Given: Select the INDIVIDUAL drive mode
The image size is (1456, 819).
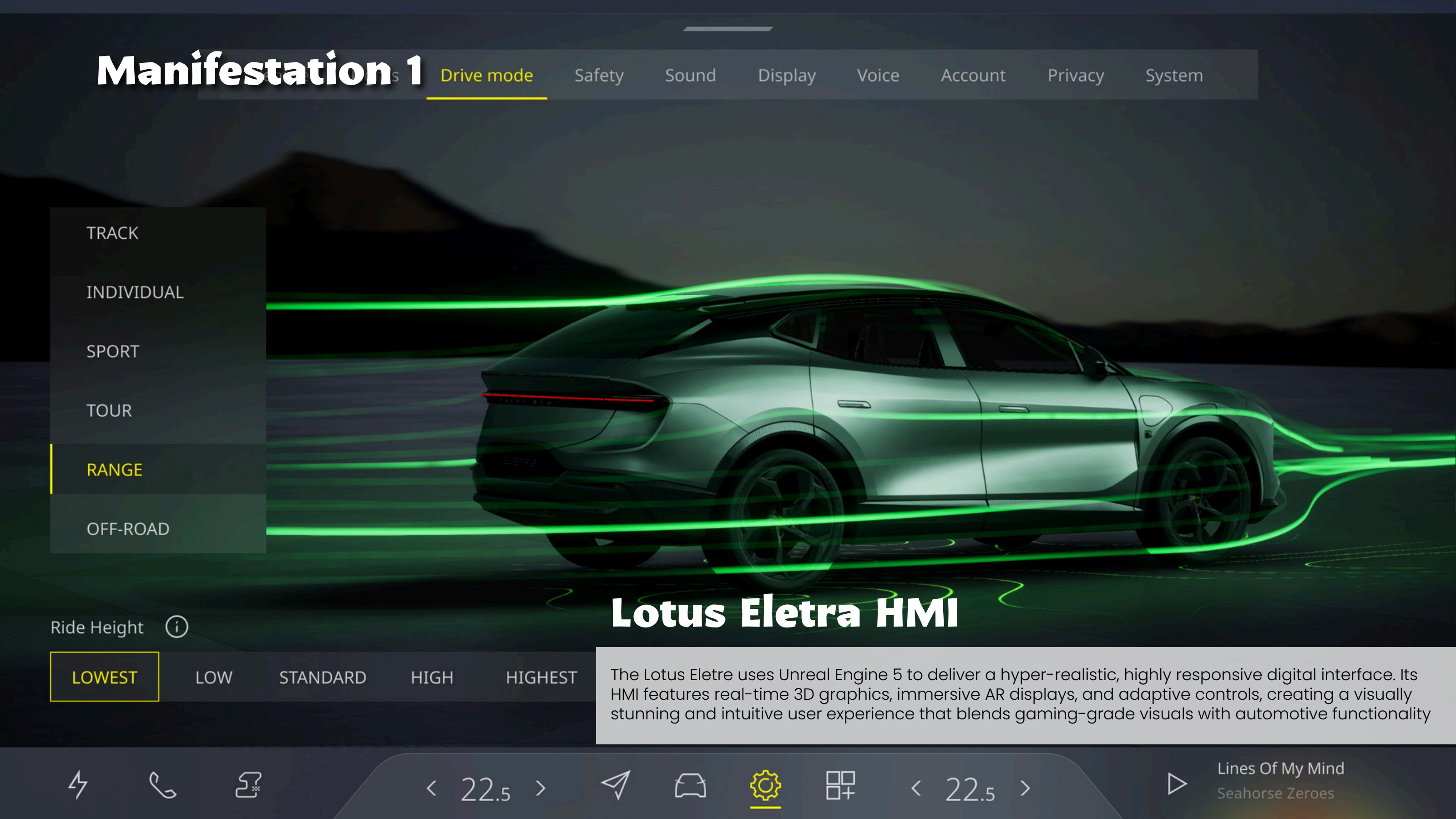Looking at the screenshot, I should pyautogui.click(x=158, y=292).
